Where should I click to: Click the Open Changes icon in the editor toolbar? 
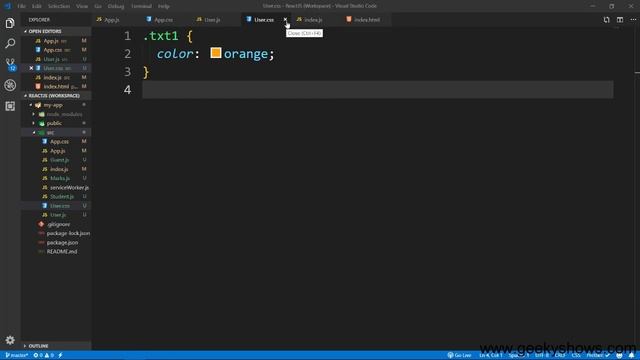pos(607,20)
